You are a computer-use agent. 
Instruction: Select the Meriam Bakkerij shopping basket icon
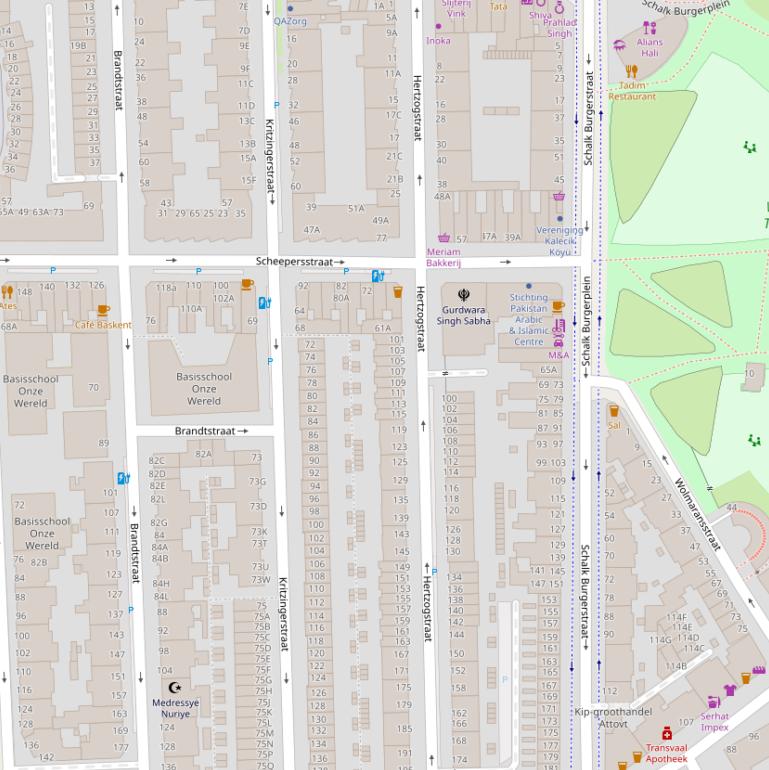(443, 238)
